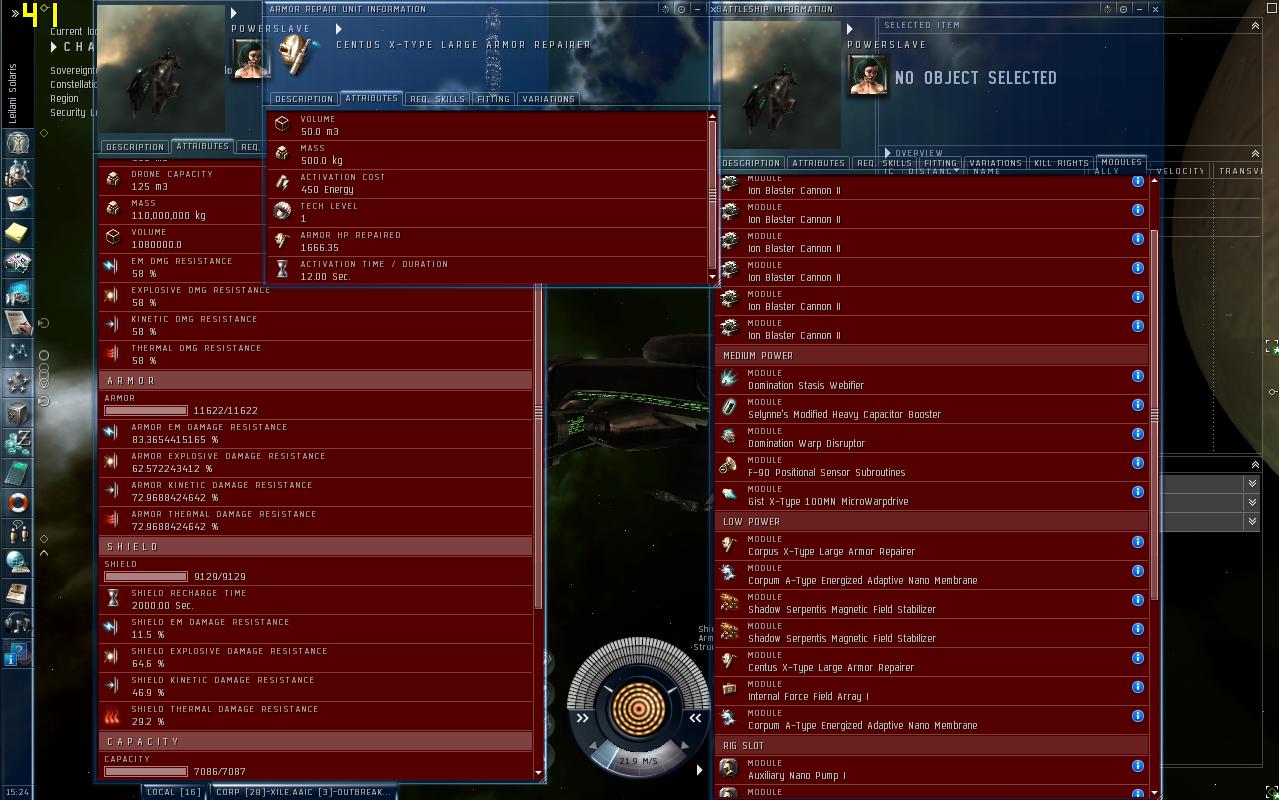
Task: Open Fitting tab in Battleship Information
Action: [940, 163]
